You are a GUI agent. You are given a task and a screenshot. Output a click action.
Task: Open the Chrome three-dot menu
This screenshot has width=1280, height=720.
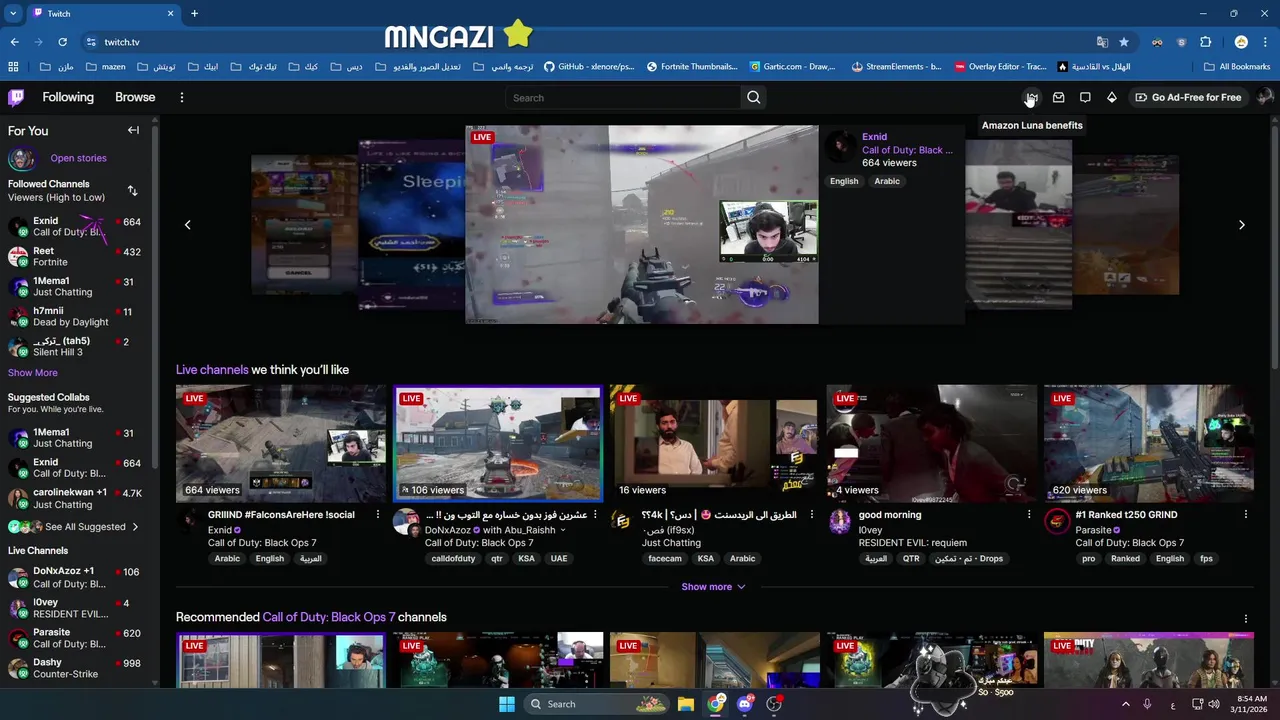point(1266,42)
